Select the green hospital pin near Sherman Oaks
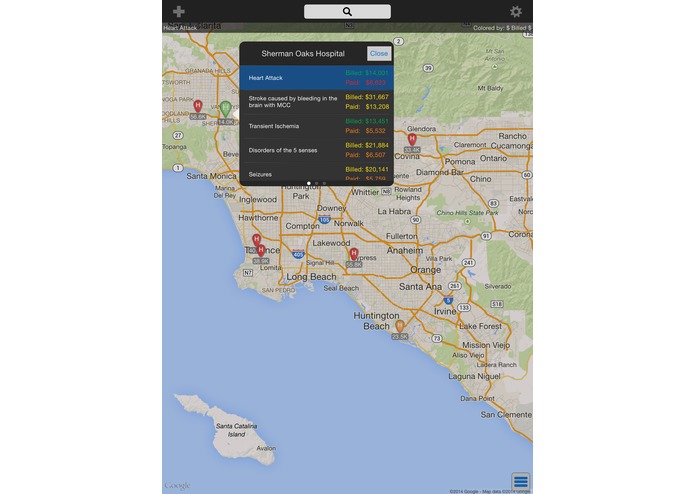Screen dimensions: 695x494 pyautogui.click(x=226, y=109)
